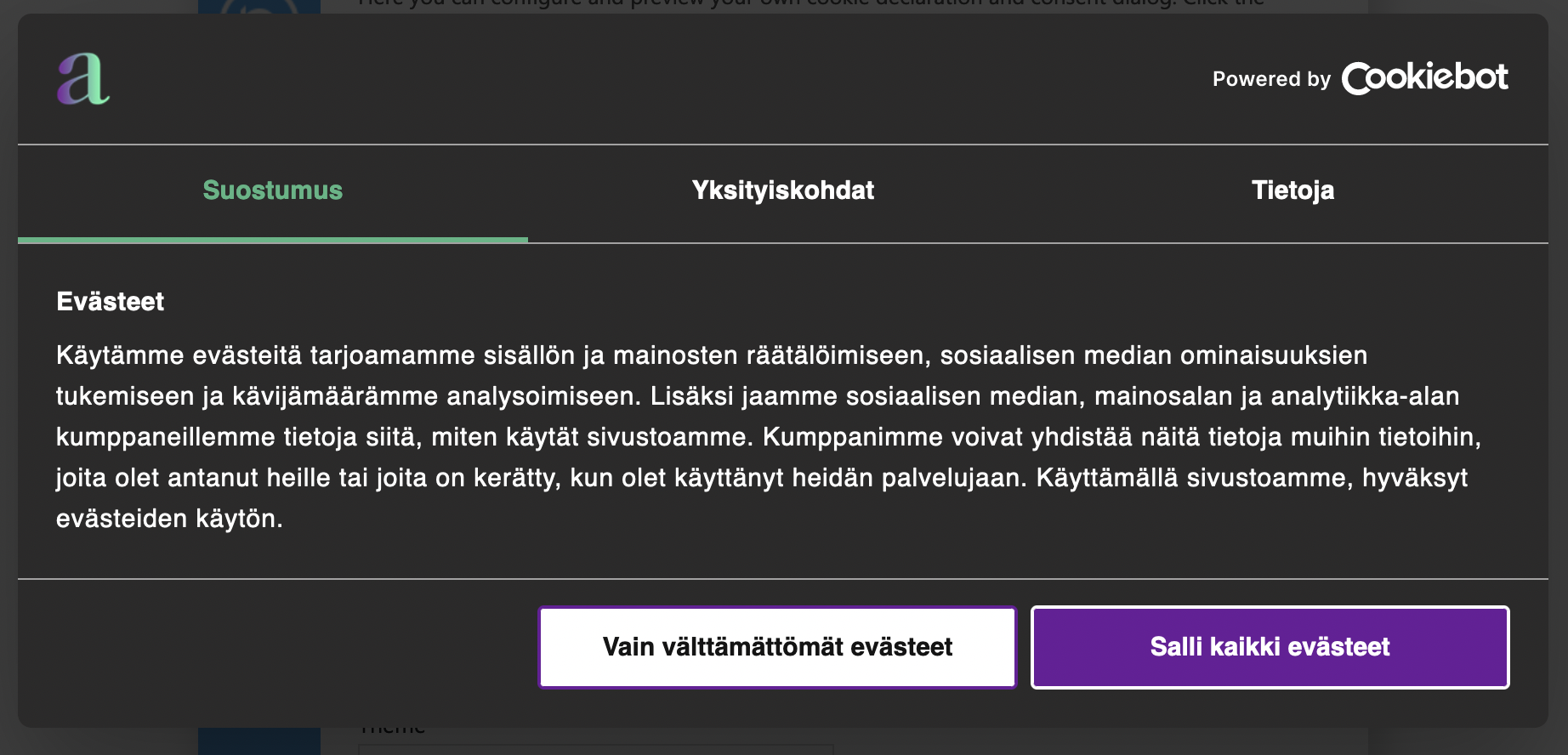Click the purple-green "a" logo
Viewport: 1568px width, 755px height.
83,79
